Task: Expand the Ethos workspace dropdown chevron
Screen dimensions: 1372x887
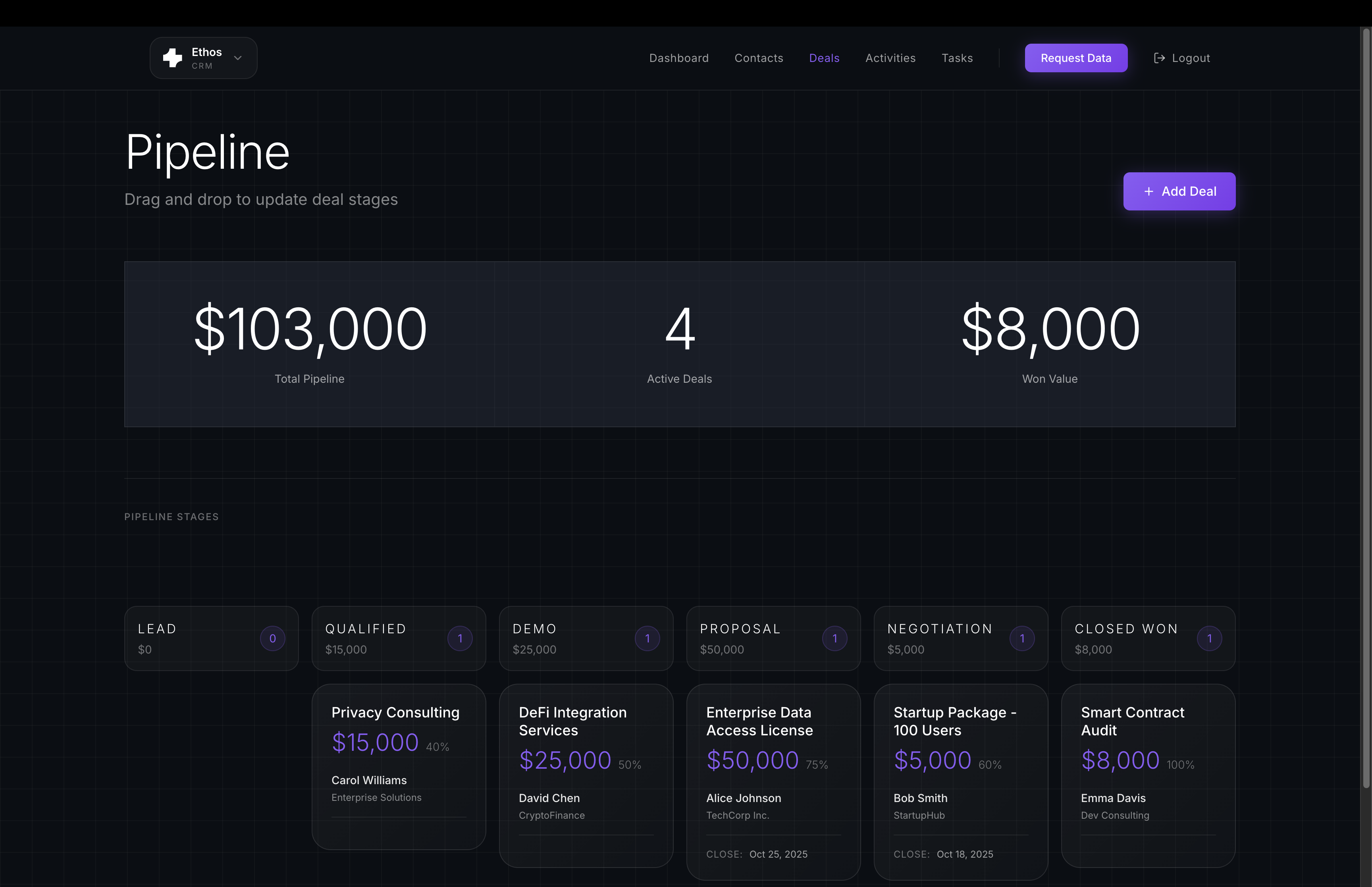Action: pos(238,58)
